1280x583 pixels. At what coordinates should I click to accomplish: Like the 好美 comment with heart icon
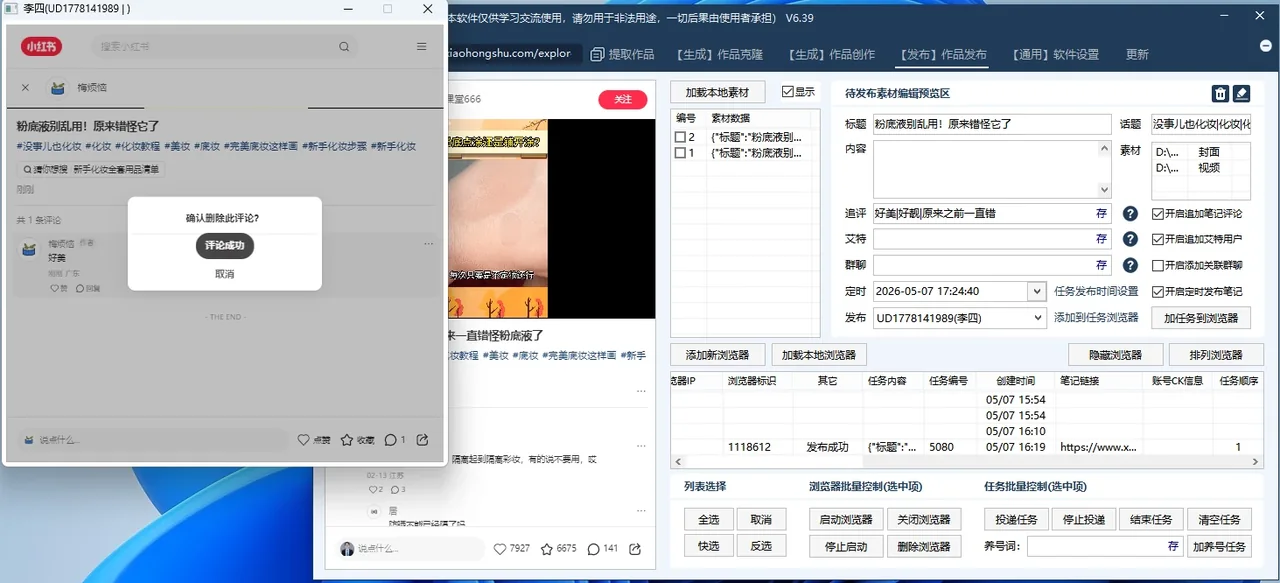point(55,288)
